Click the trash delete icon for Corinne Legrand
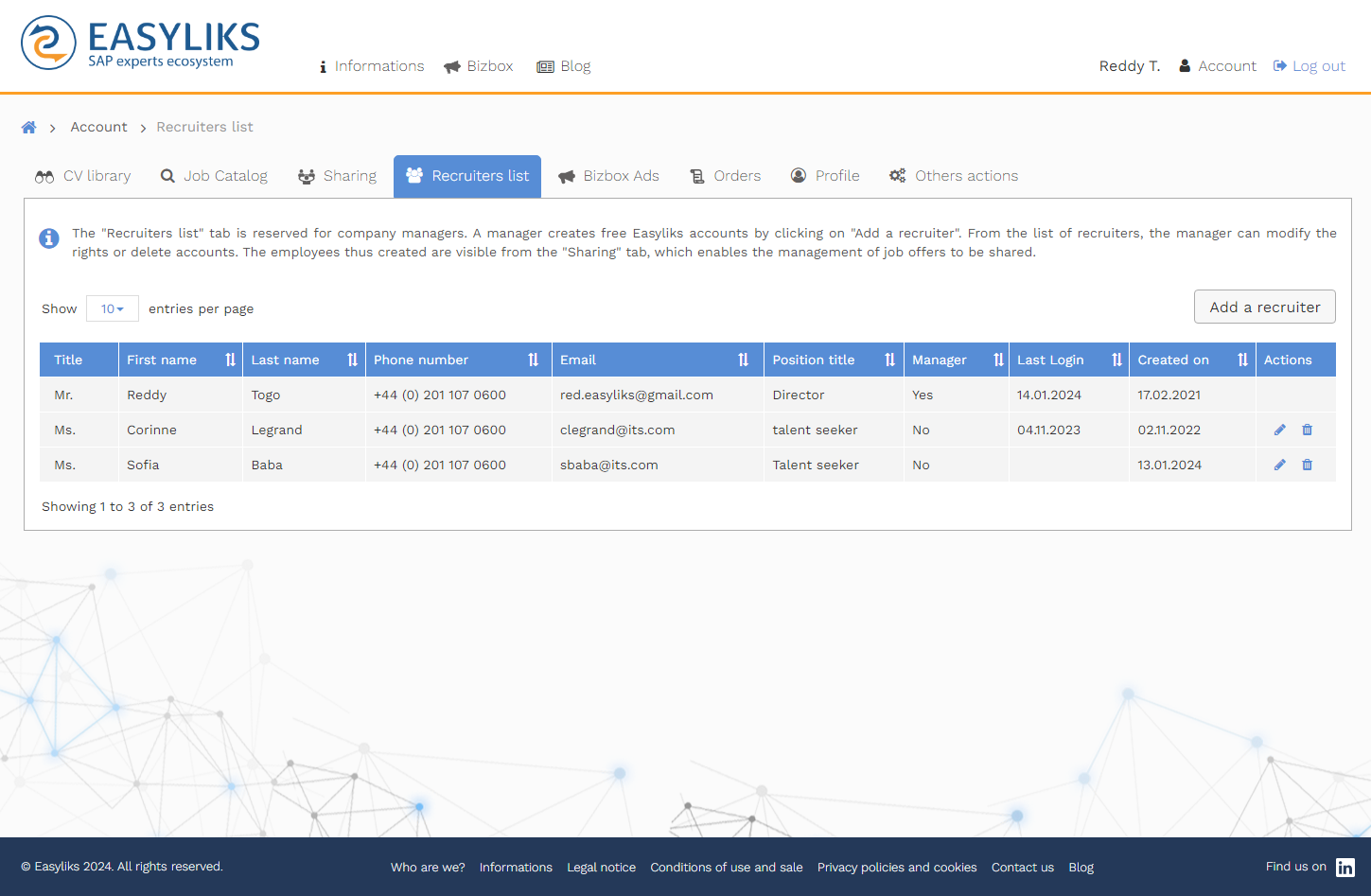The width and height of the screenshot is (1371, 896). (1307, 430)
